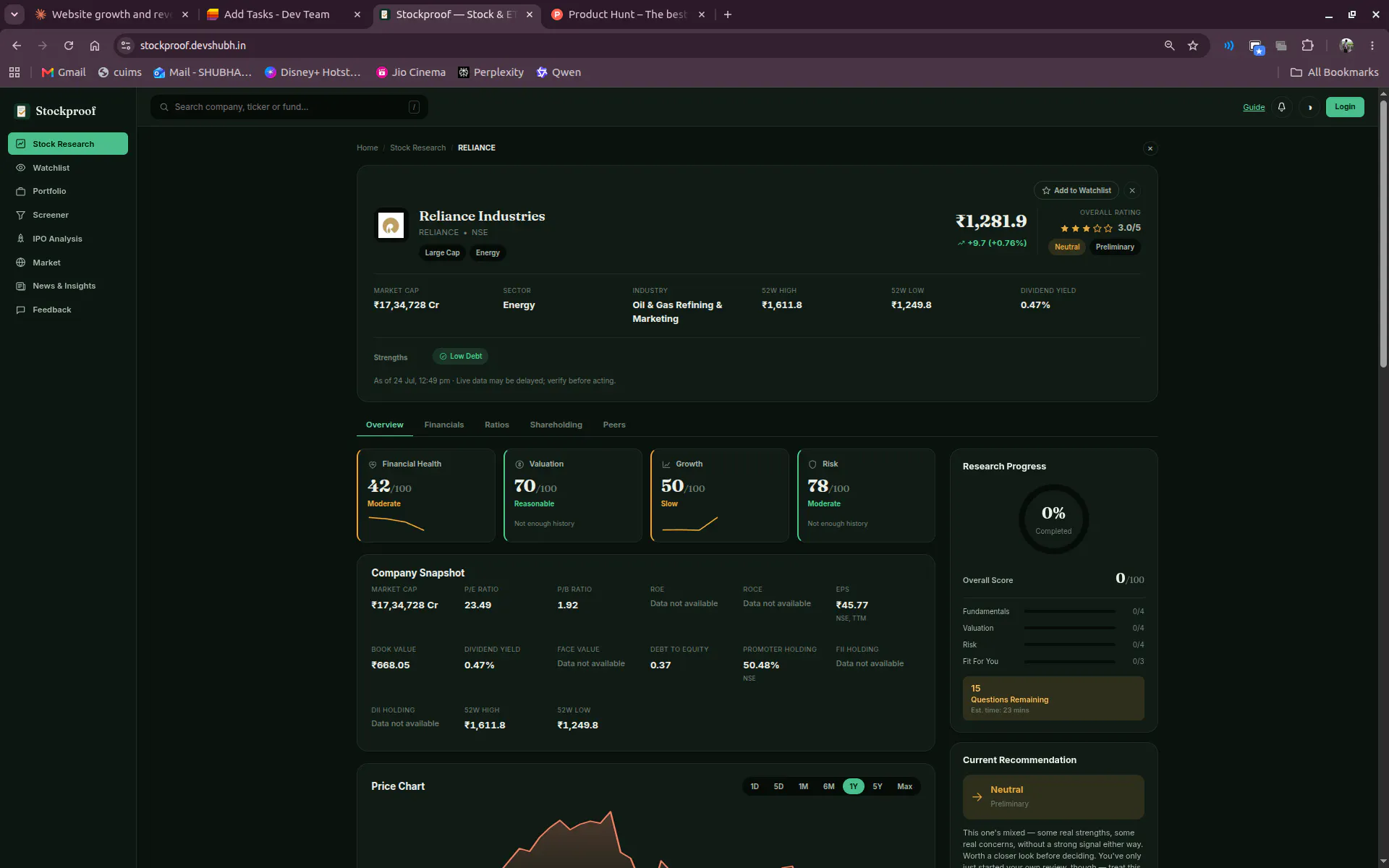Open the Screener page
Image resolution: width=1389 pixels, height=868 pixels.
[68, 215]
